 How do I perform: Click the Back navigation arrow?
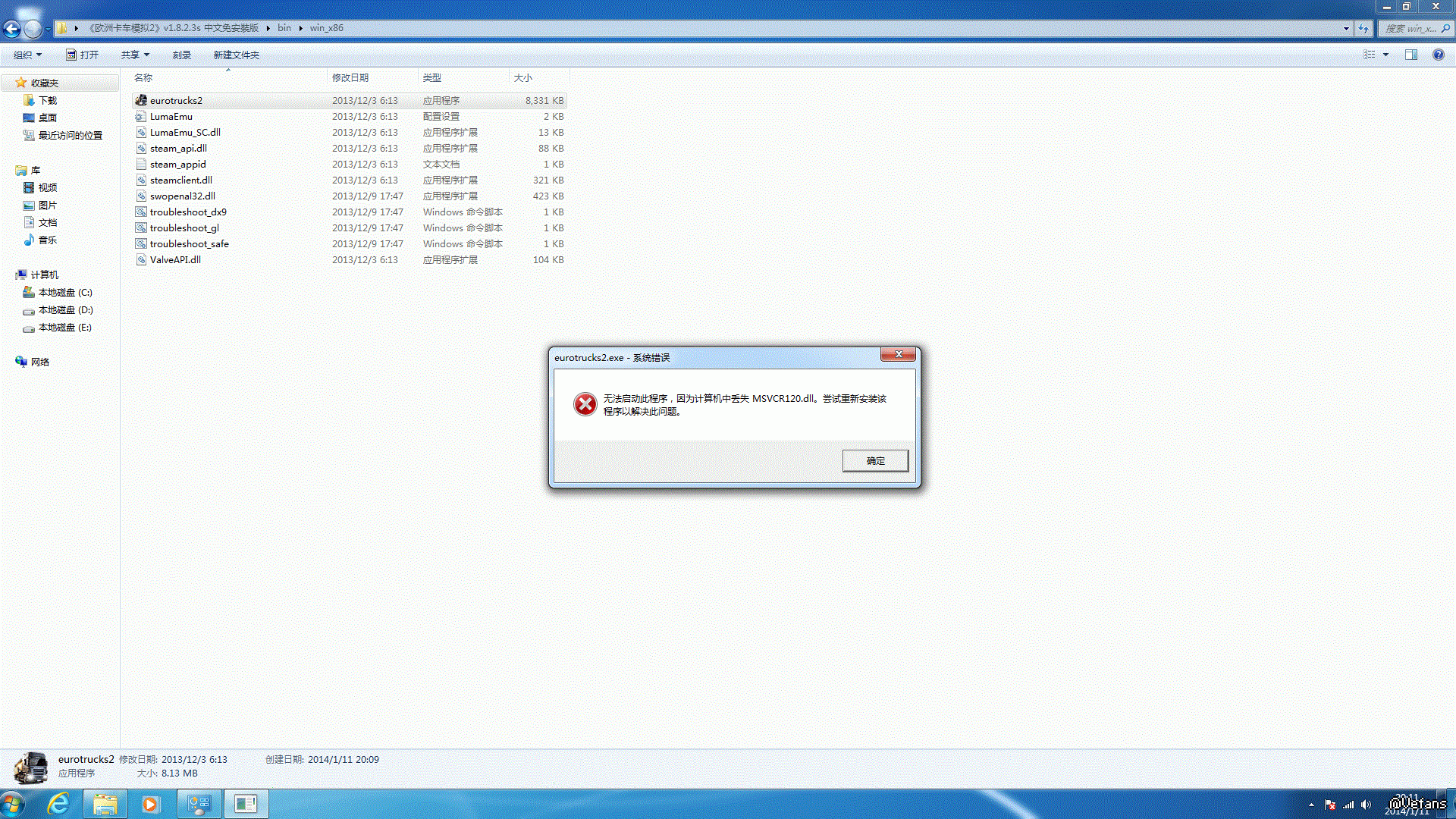(12, 29)
